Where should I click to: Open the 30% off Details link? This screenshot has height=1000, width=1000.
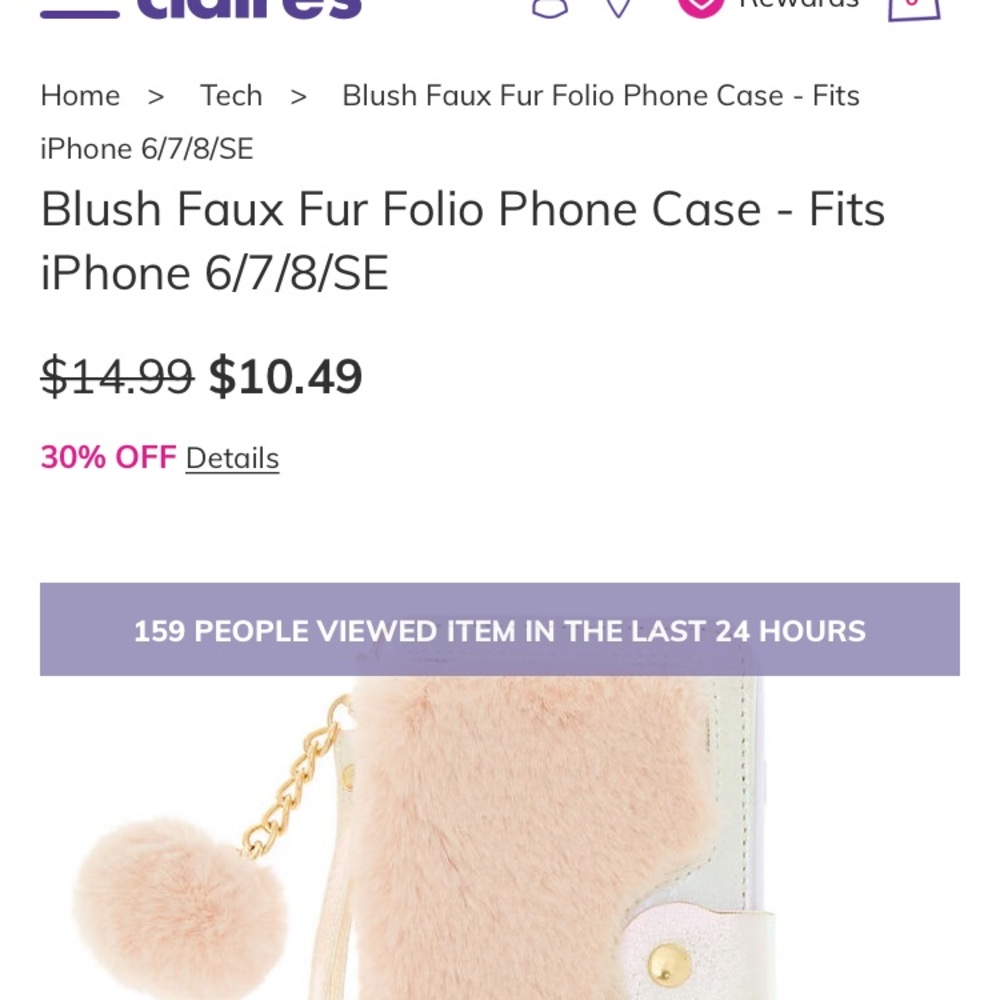[232, 458]
